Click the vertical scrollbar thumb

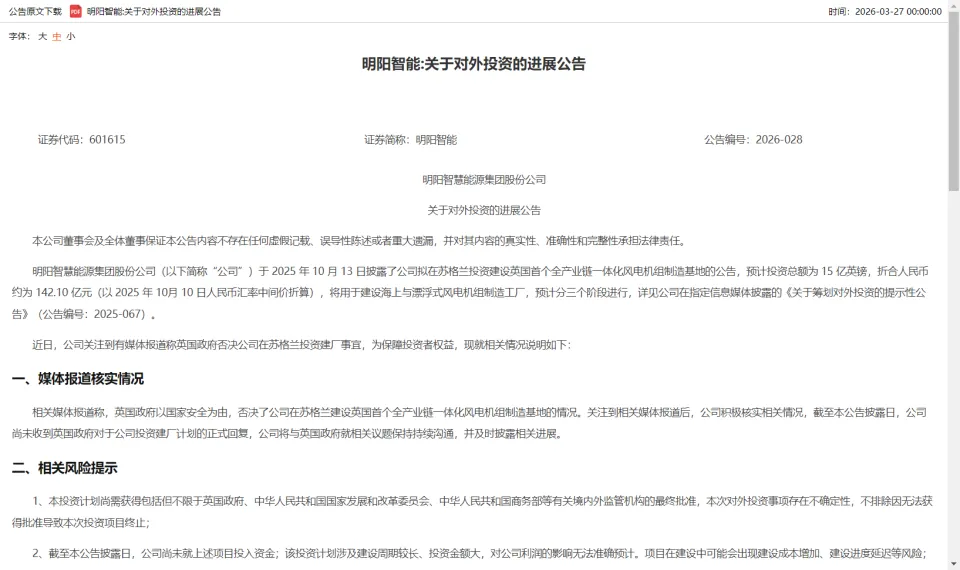[954, 101]
